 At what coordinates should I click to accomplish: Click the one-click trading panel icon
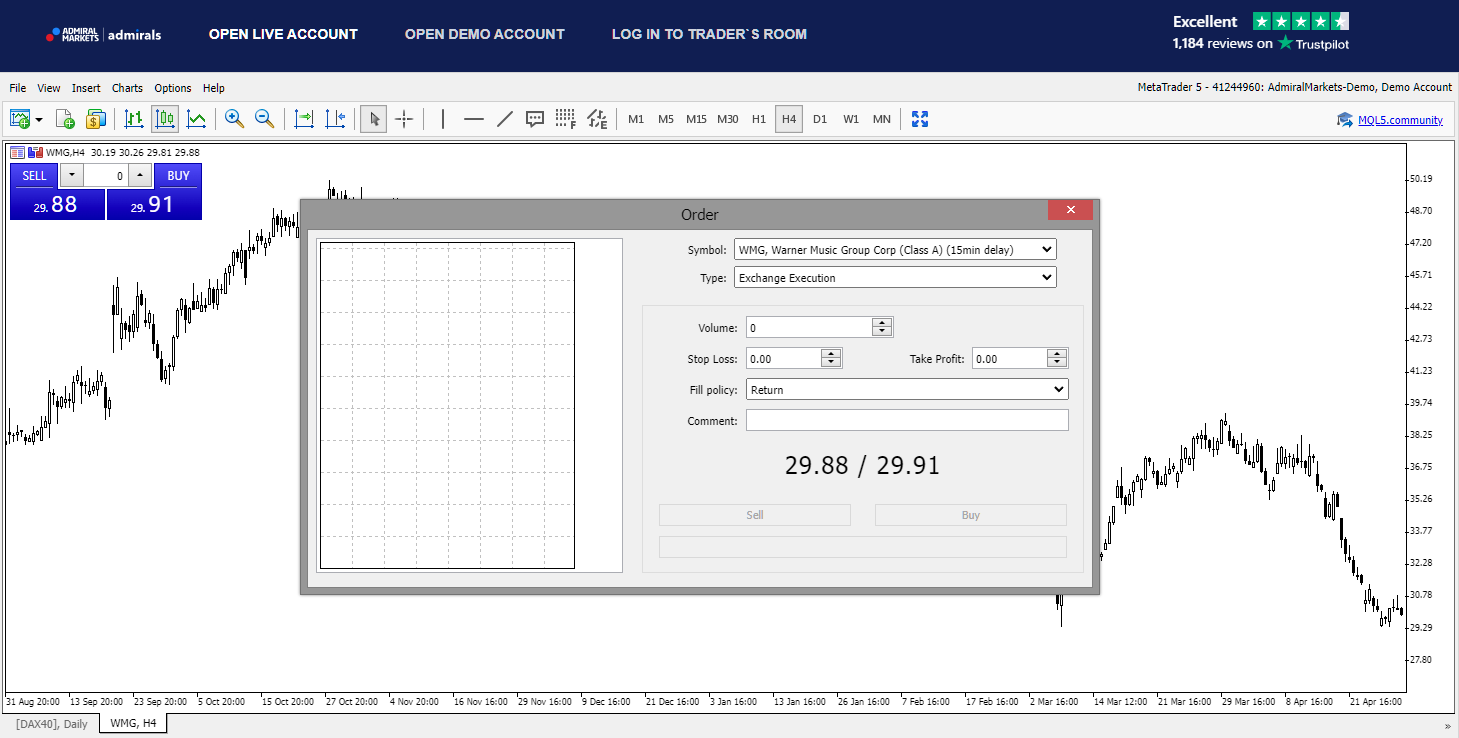[x=17, y=153]
